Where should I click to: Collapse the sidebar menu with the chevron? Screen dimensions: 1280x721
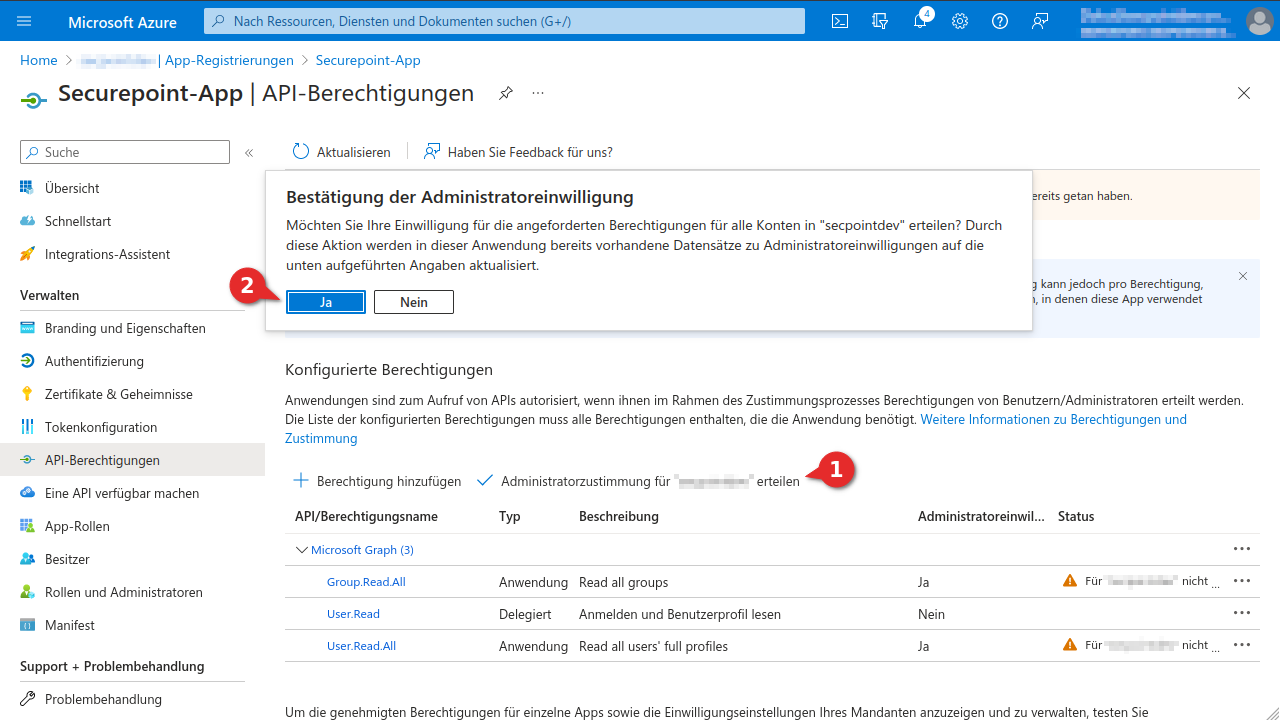click(249, 153)
